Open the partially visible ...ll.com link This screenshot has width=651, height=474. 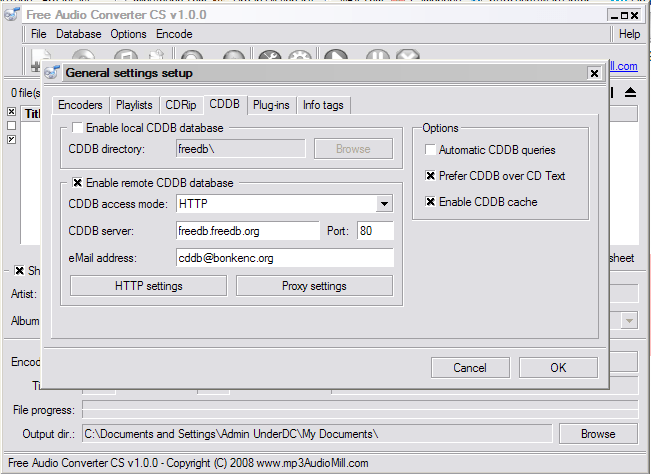(623, 66)
